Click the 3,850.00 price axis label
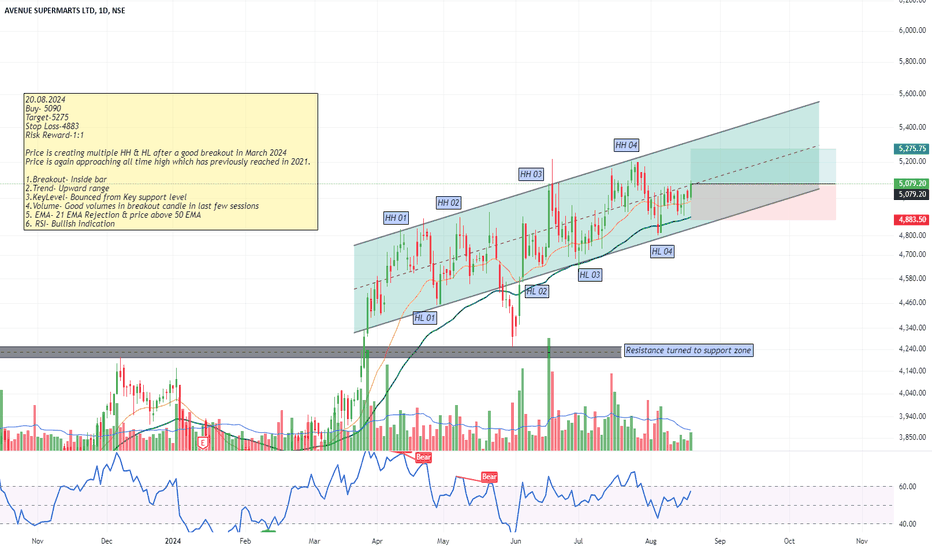The height and width of the screenshot is (550, 932). [x=912, y=437]
